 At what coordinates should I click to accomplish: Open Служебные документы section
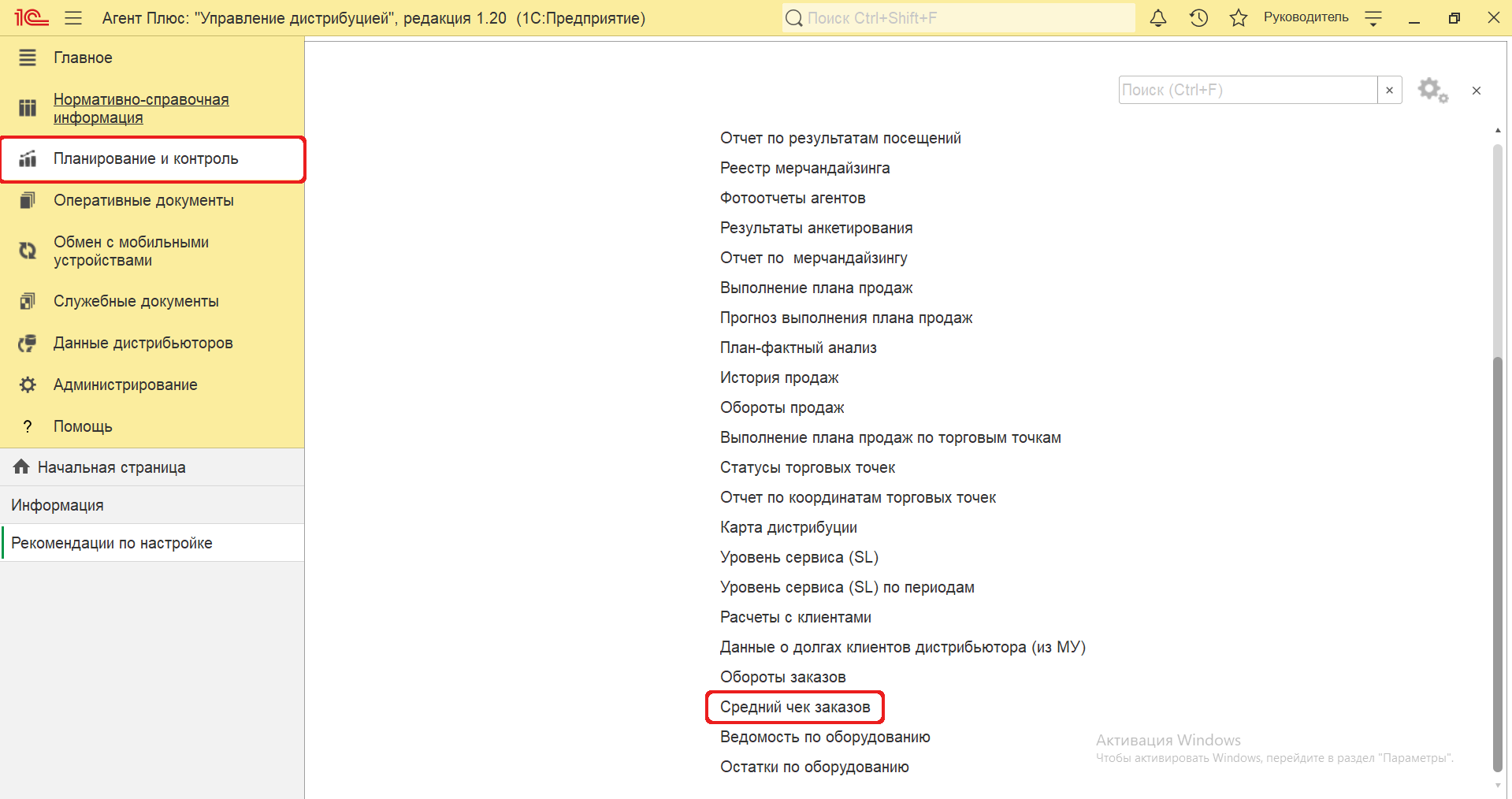(x=136, y=301)
